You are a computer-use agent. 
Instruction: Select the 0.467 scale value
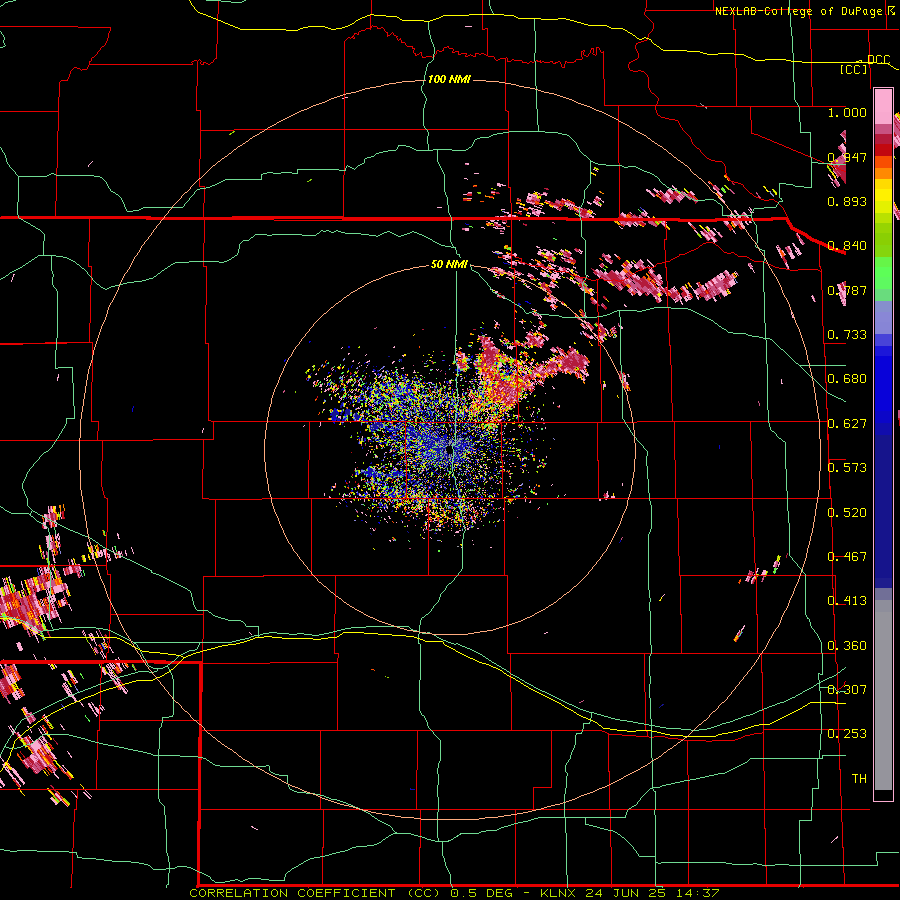[847, 557]
